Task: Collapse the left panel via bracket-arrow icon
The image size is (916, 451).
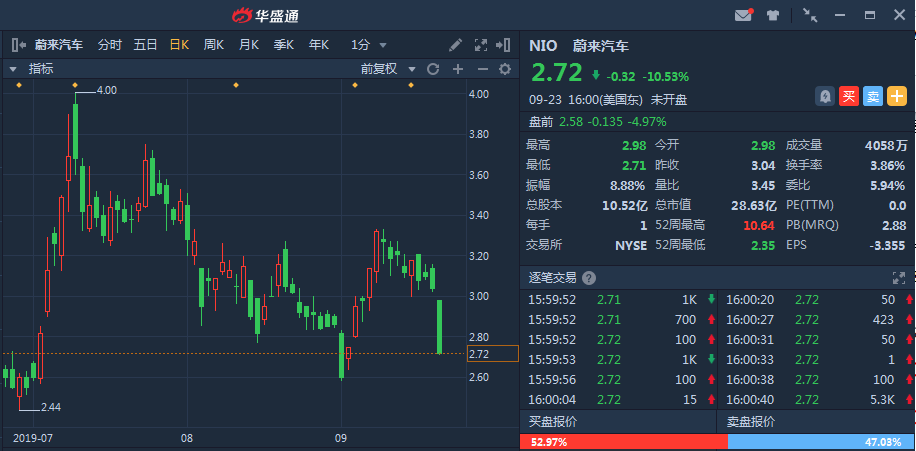Action: pyautogui.click(x=19, y=45)
